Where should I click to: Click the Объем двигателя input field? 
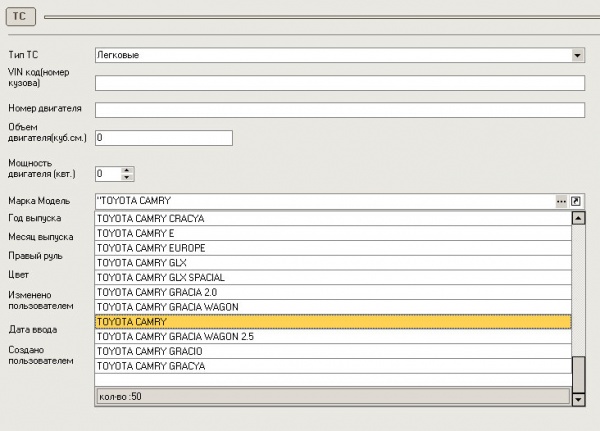[x=163, y=138]
